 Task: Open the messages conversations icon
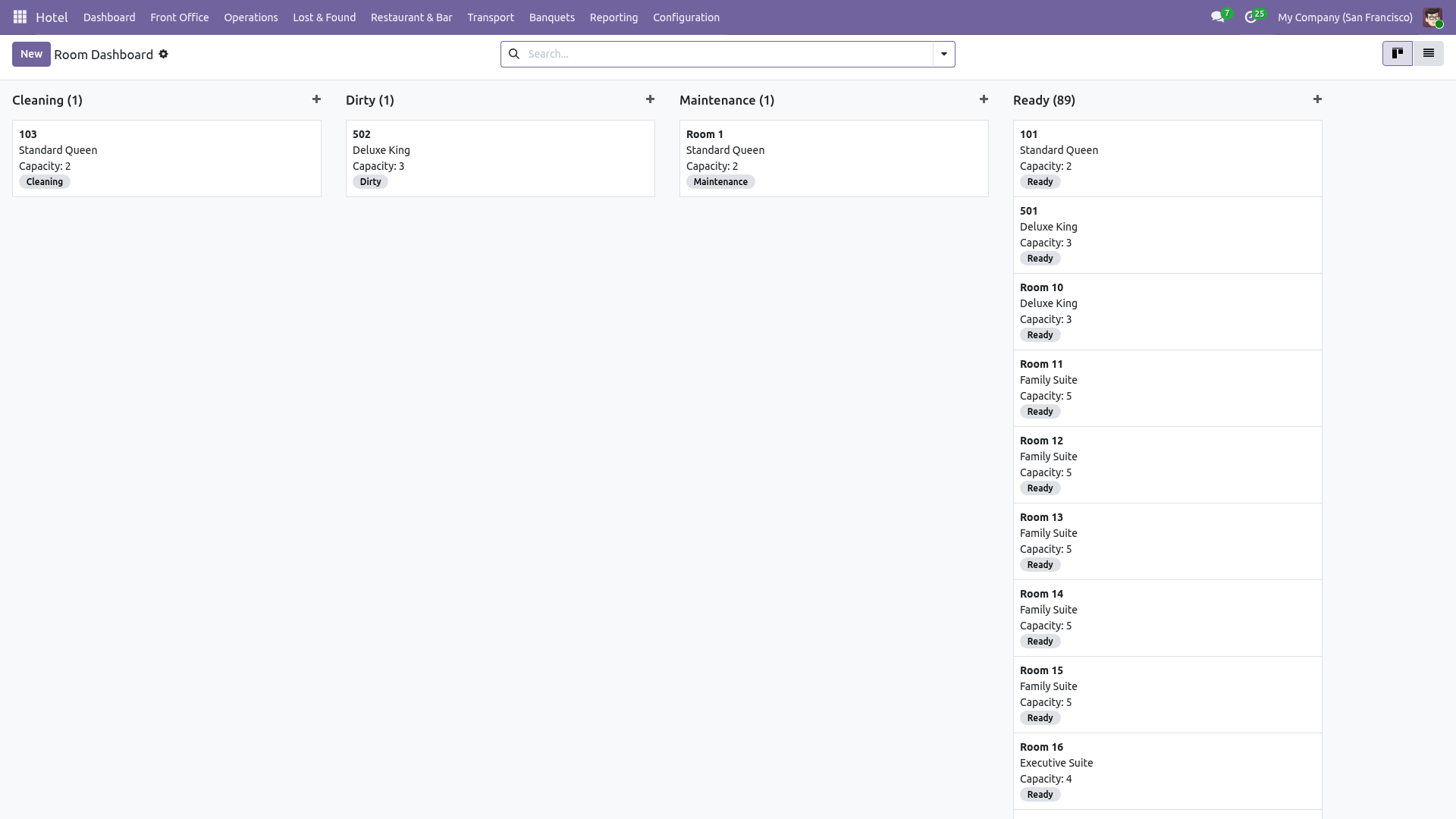pyautogui.click(x=1218, y=17)
